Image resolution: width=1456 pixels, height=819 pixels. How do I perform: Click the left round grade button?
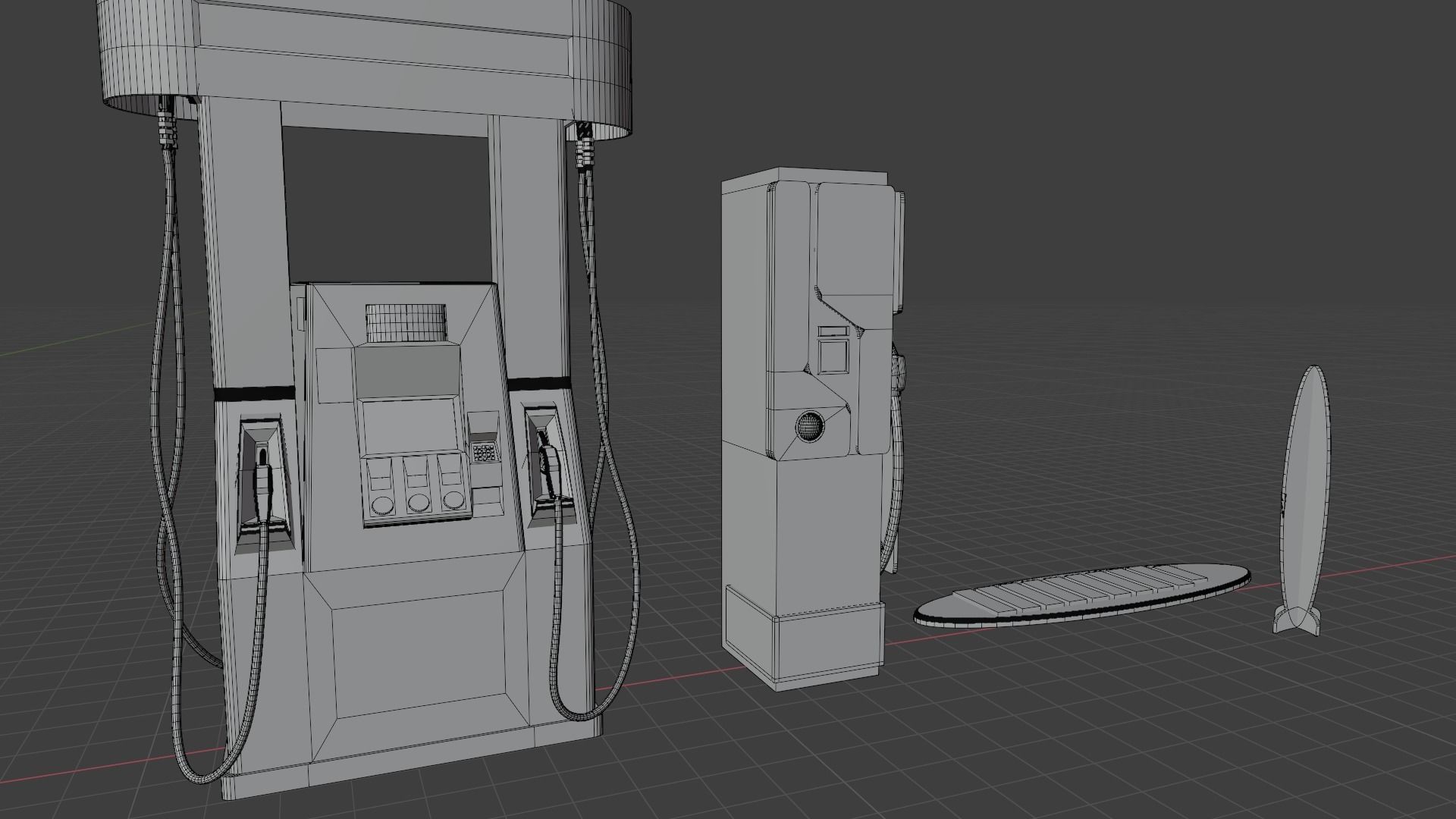pos(382,504)
